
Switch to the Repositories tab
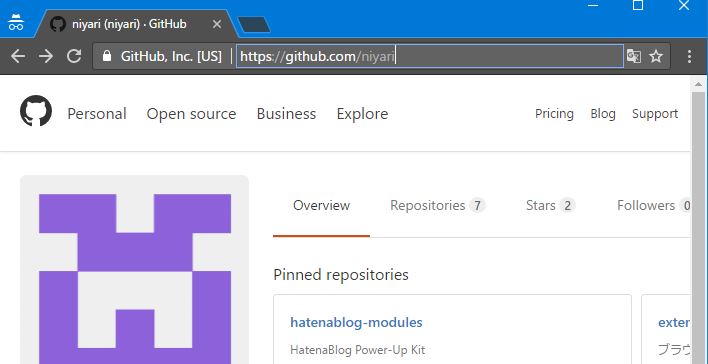(438, 205)
